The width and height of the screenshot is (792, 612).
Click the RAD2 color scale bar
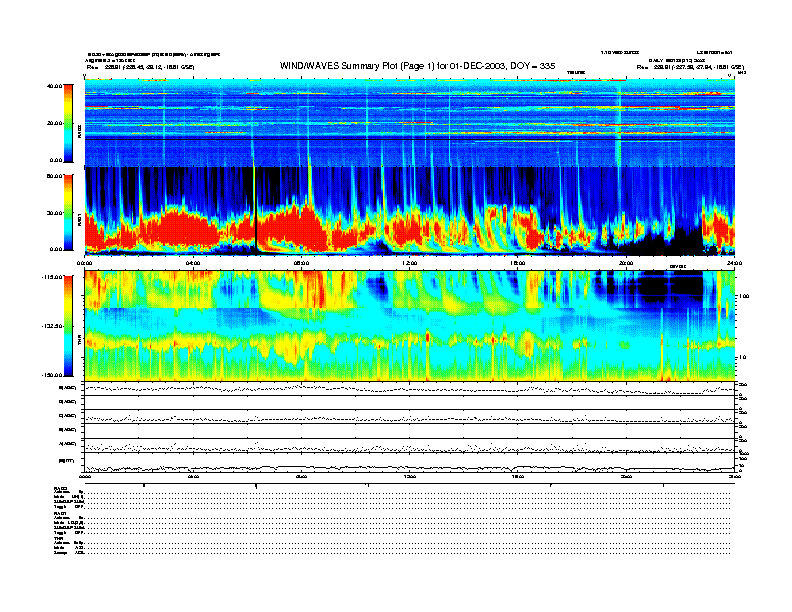coord(68,123)
